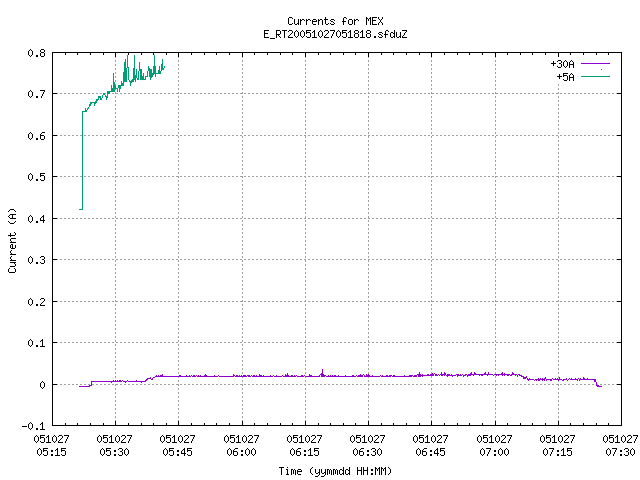Click the x-axis tick 051027 05:45
The width and height of the screenshot is (640, 480).
[177, 445]
